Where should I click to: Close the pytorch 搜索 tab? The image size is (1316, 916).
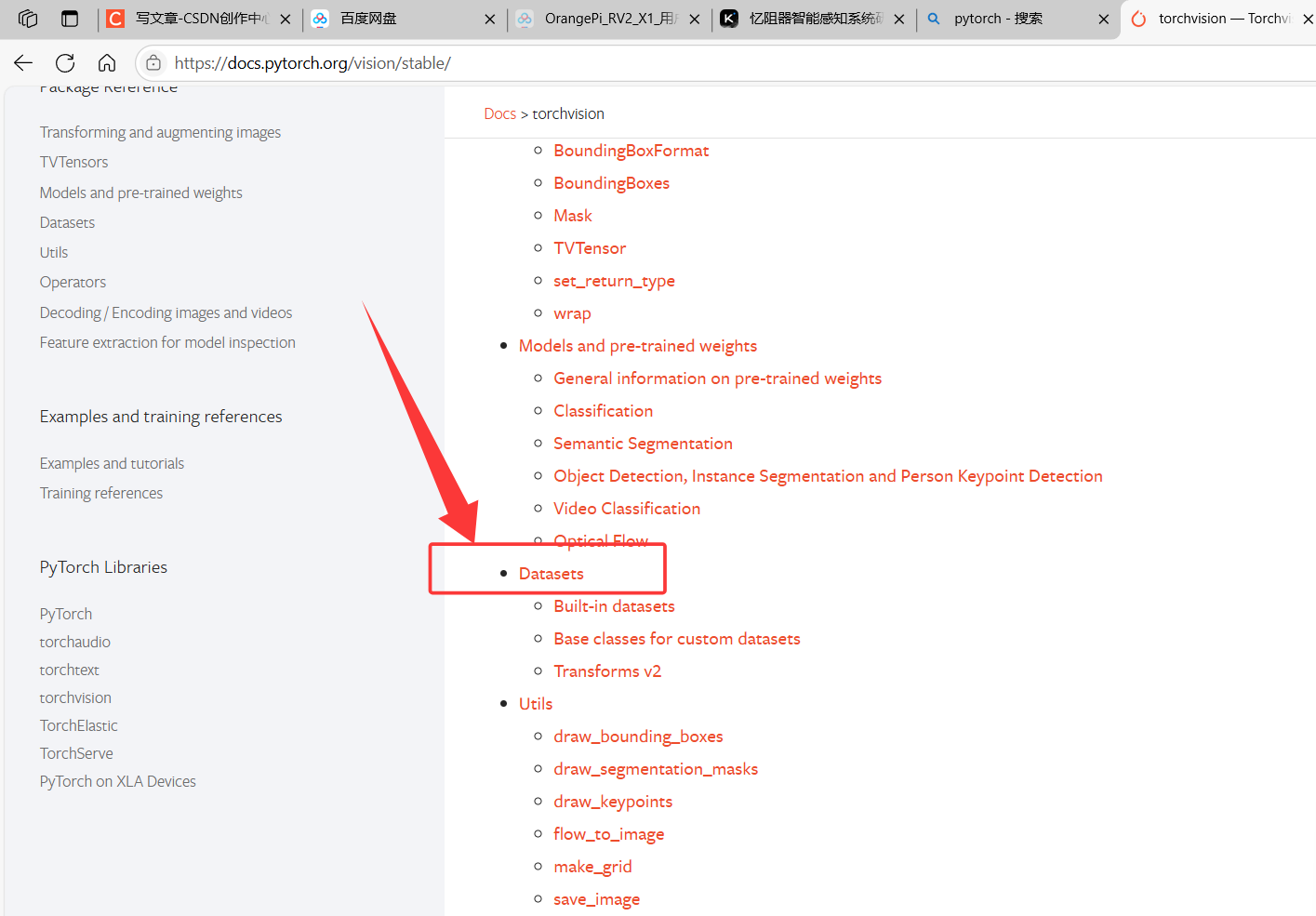tap(1104, 19)
